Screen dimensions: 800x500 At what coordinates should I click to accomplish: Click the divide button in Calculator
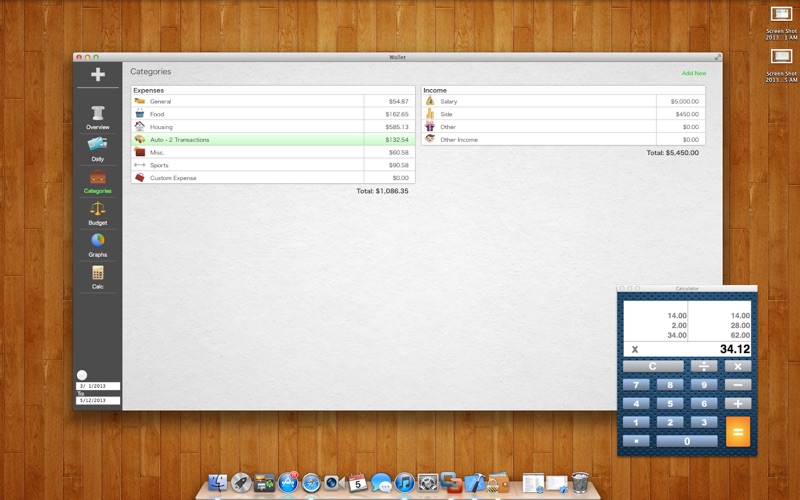tap(704, 366)
